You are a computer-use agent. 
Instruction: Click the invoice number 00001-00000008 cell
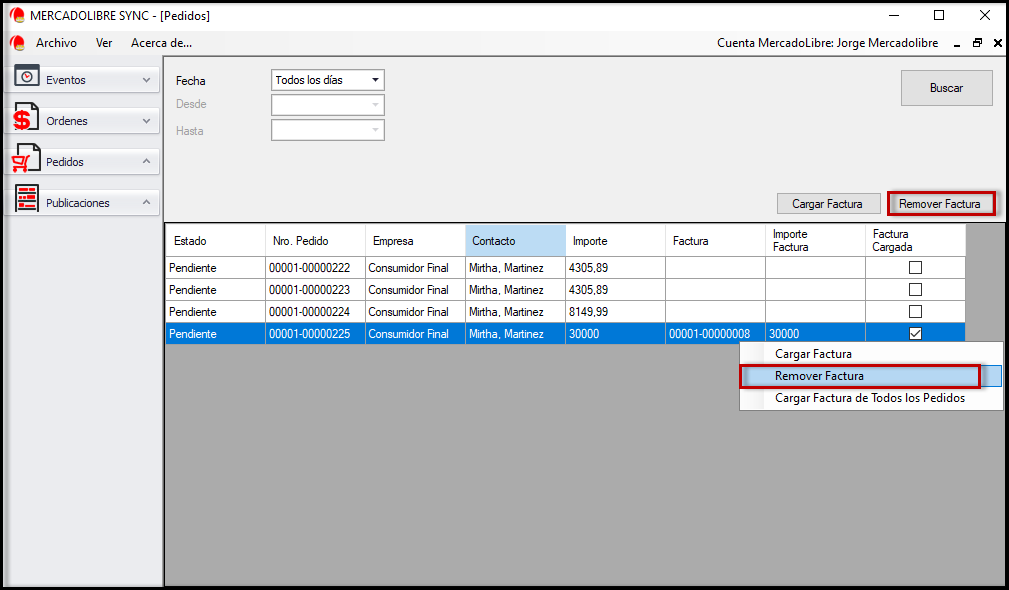[716, 333]
